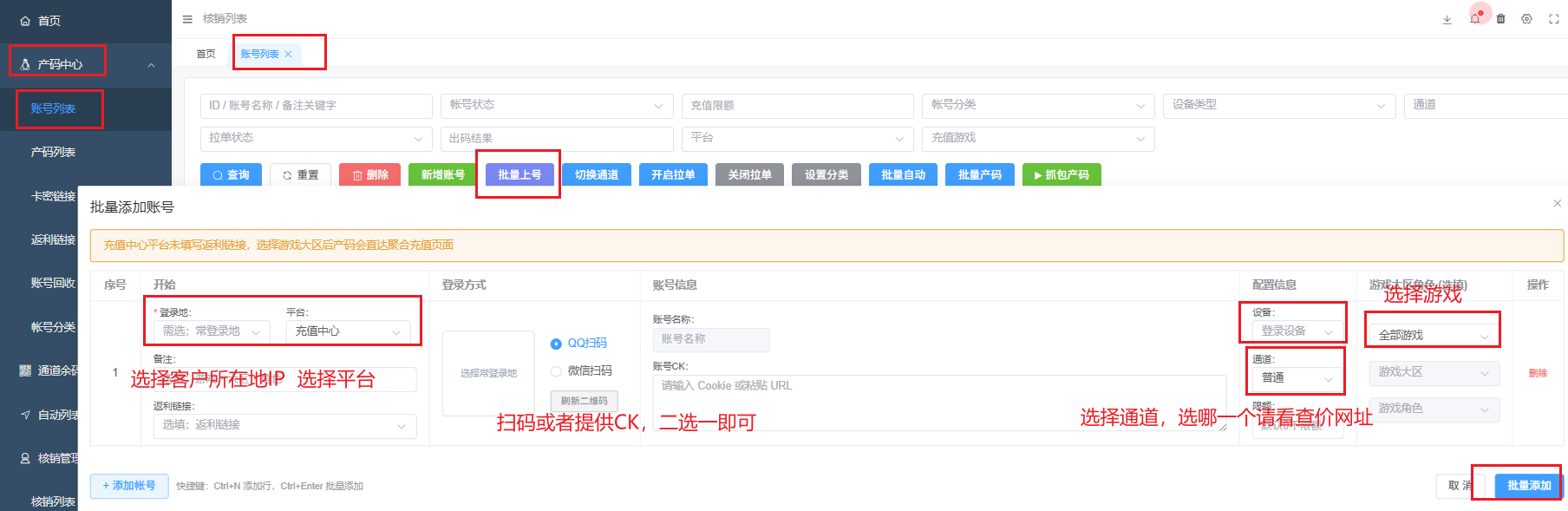This screenshot has height=511, width=1568.
Task: Toggle fullscreen using the corner-brackets icon
Action: click(1554, 19)
